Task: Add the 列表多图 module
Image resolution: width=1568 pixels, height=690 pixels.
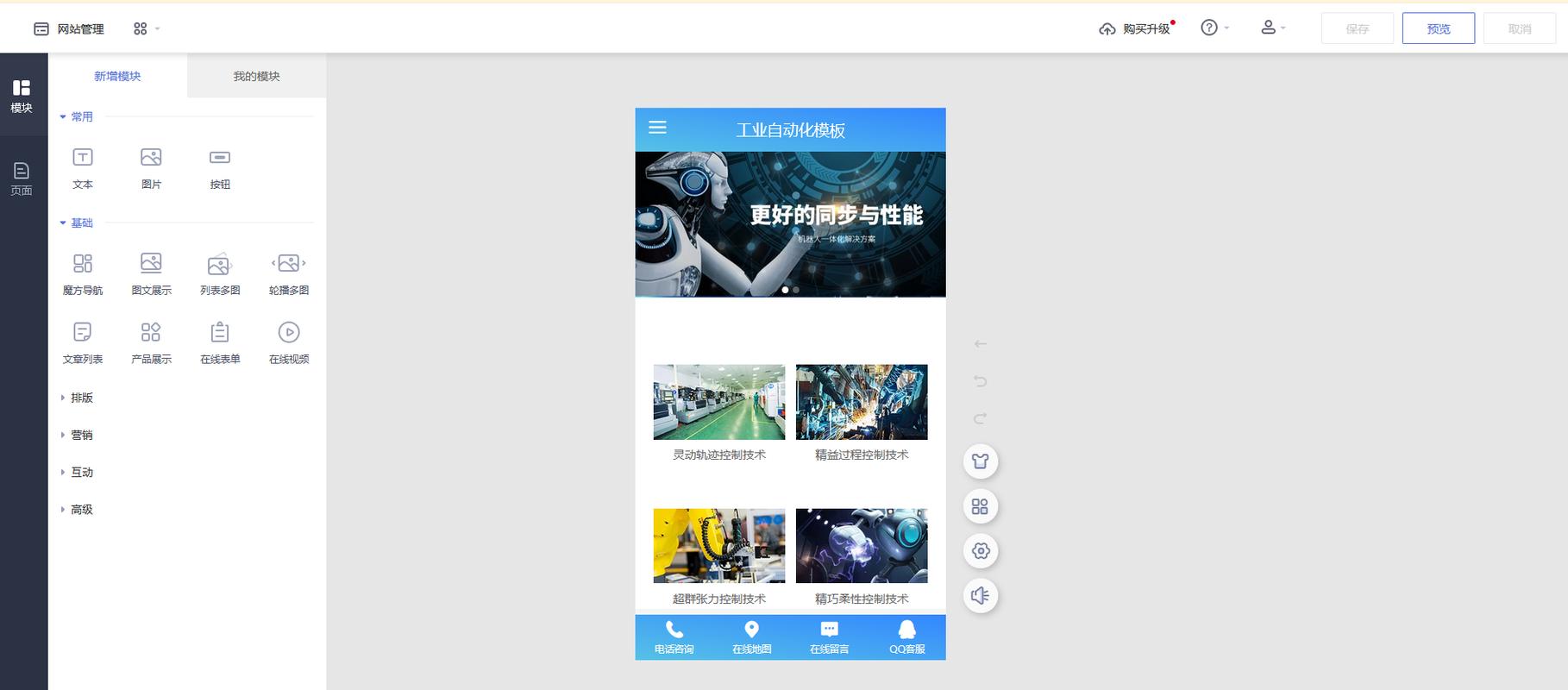Action: point(220,274)
